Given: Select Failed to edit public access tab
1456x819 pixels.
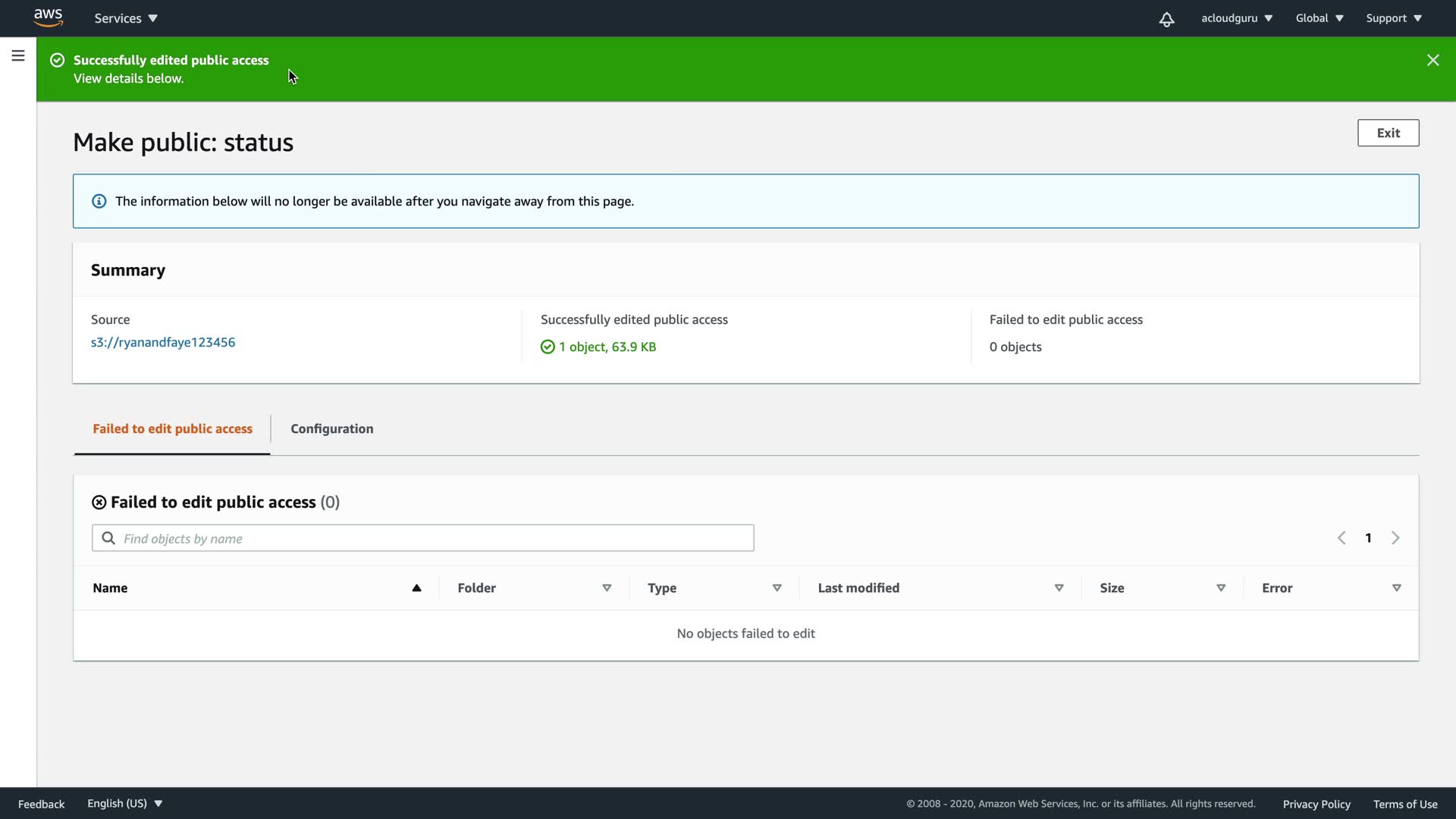Looking at the screenshot, I should (x=172, y=428).
